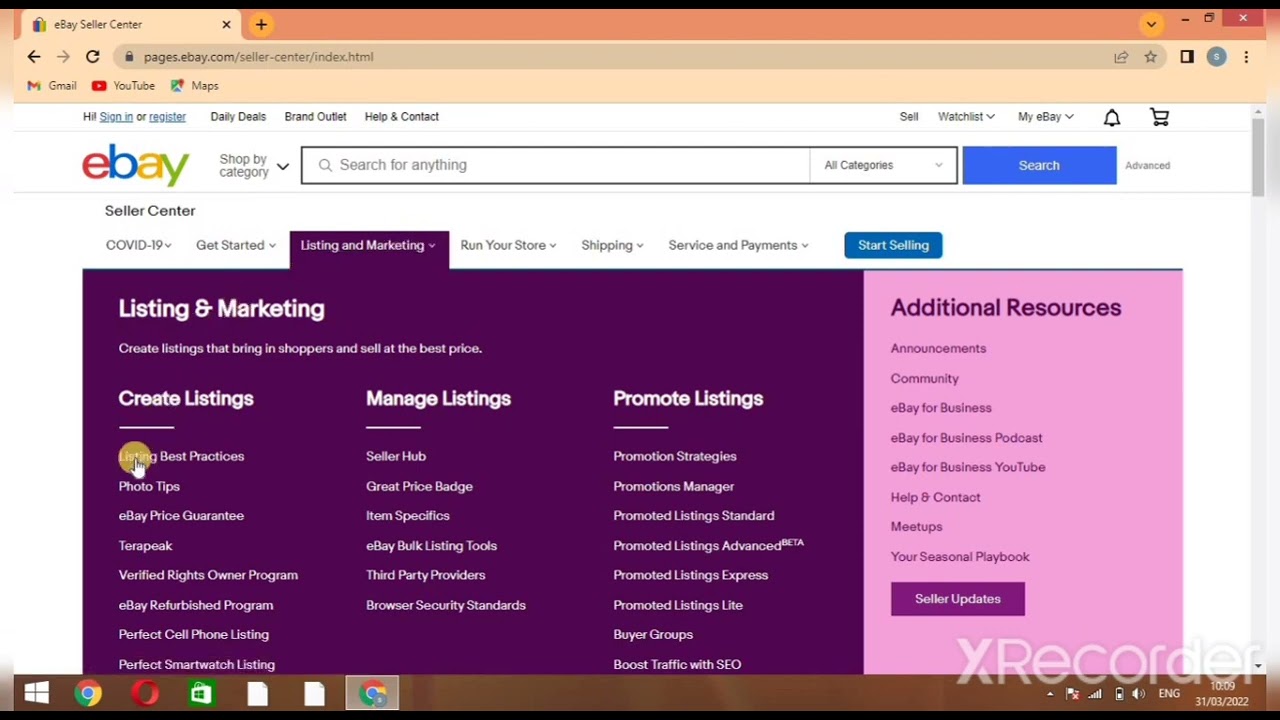1280x720 pixels.
Task: Open the Get Started menu
Action: click(x=236, y=245)
